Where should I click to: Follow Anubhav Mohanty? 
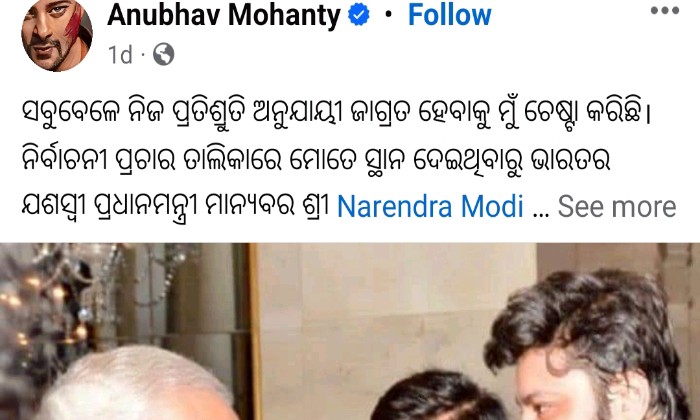[x=450, y=15]
